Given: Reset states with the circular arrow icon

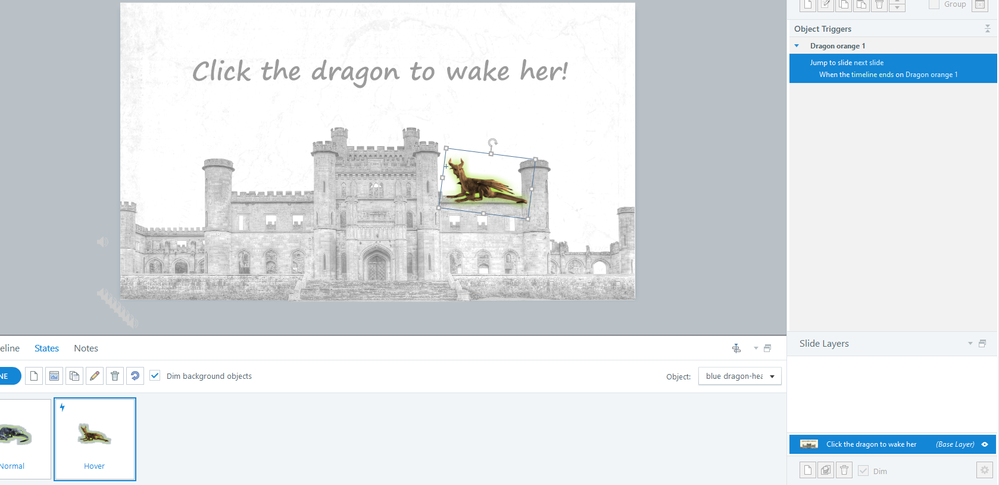Looking at the screenshot, I should pos(135,376).
